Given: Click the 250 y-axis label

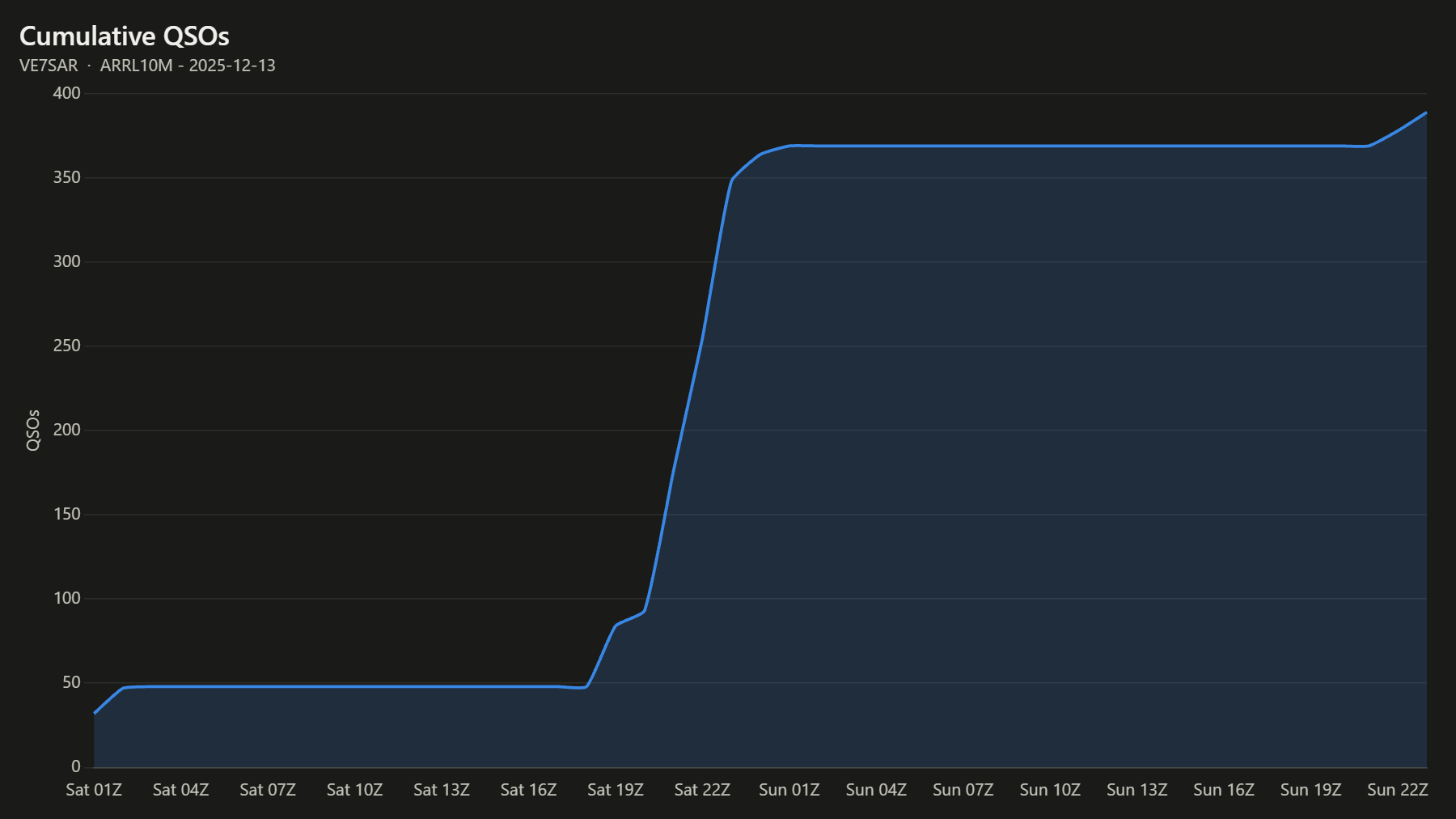Looking at the screenshot, I should [67, 346].
